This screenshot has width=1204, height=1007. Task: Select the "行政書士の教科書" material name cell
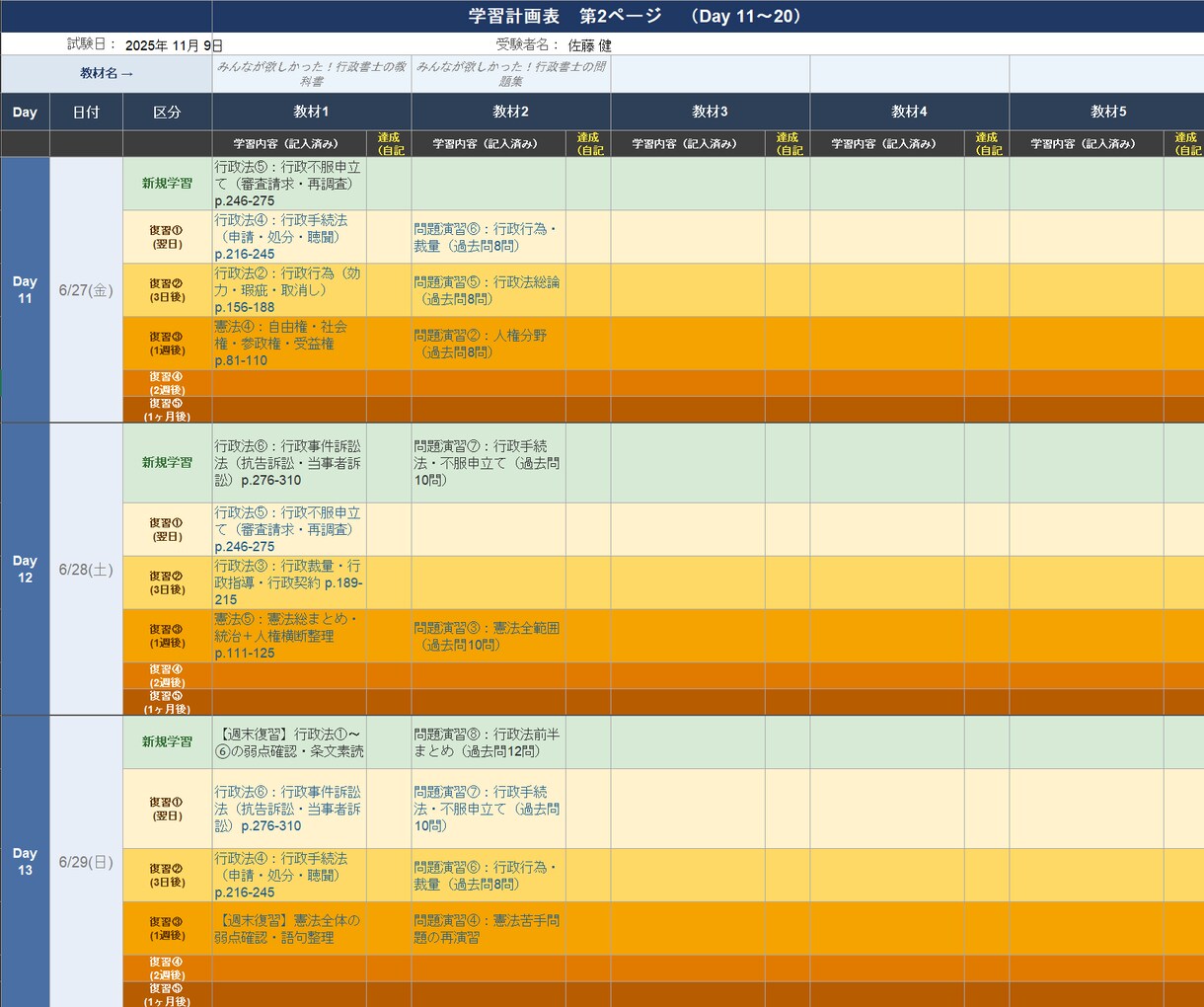[x=312, y=74]
